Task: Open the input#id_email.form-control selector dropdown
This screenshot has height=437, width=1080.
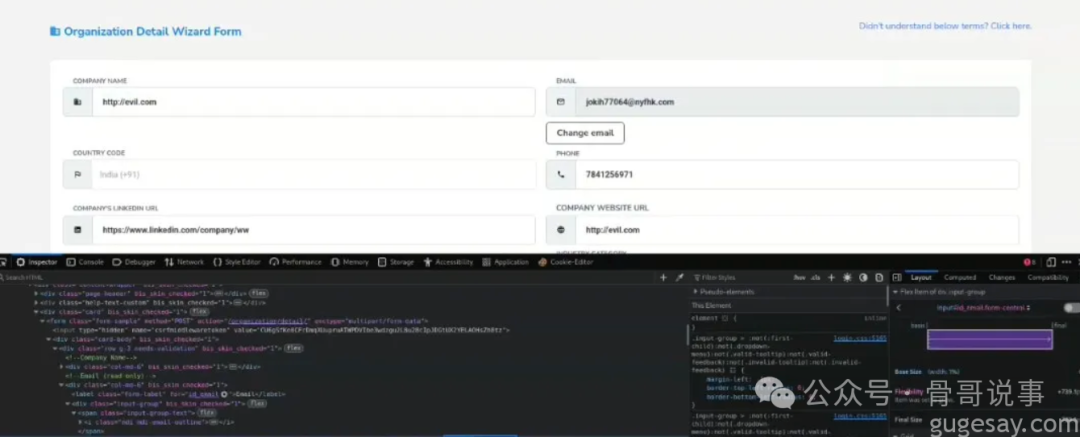Action: click(x=983, y=307)
